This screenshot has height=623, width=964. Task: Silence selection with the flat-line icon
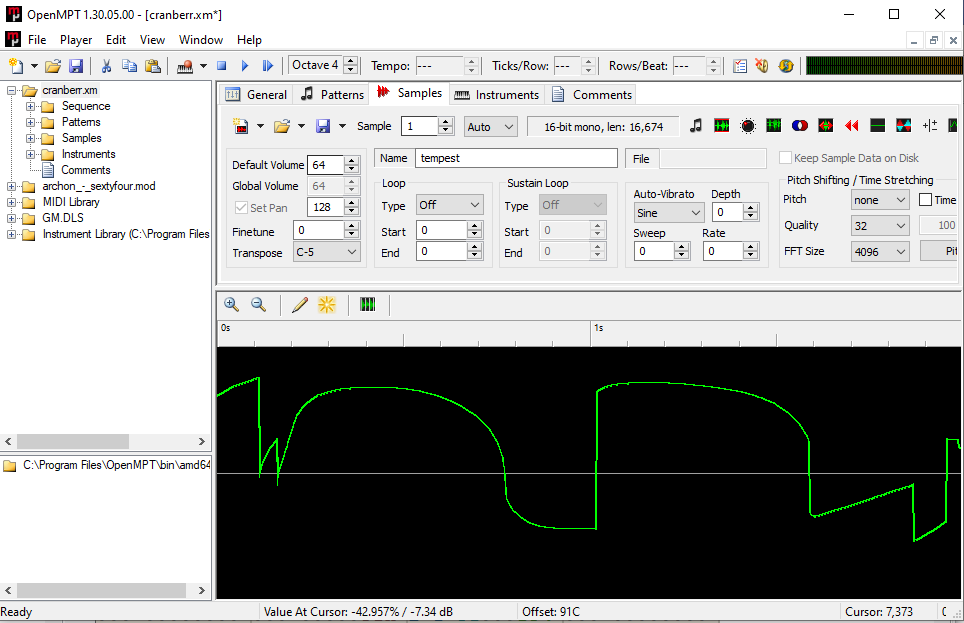[877, 125]
